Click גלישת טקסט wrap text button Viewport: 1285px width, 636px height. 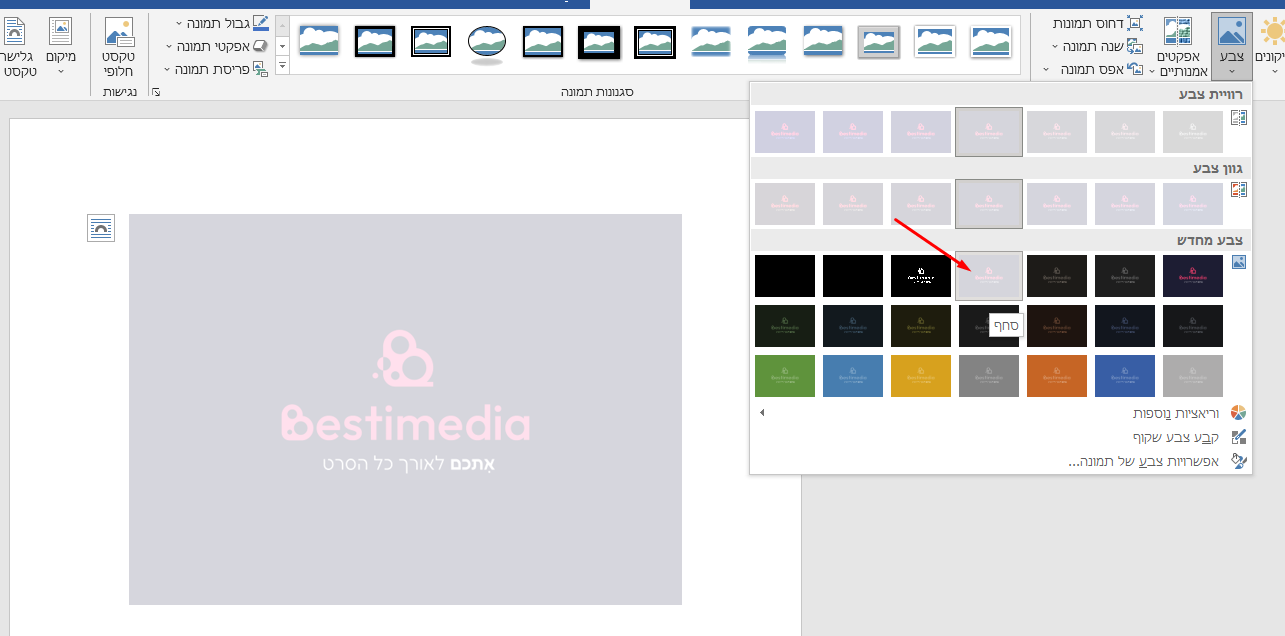coord(18,46)
